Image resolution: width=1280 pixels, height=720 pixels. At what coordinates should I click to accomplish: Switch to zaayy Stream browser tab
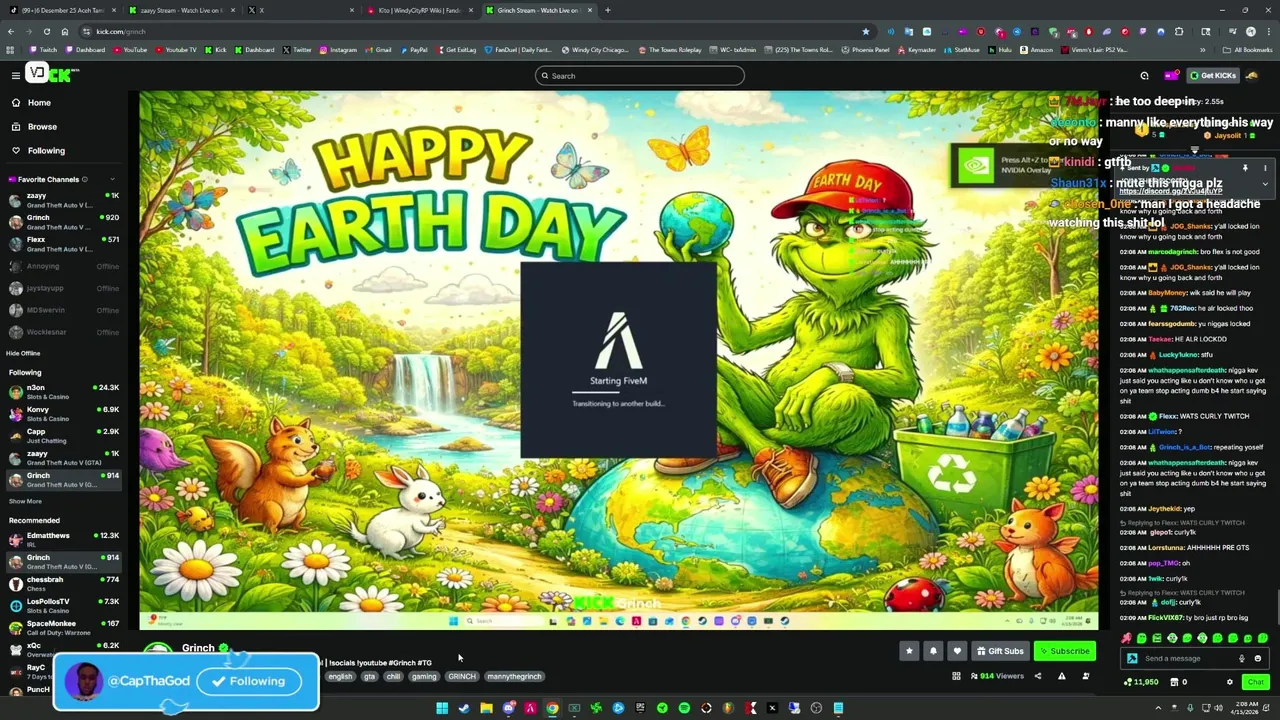click(x=180, y=10)
